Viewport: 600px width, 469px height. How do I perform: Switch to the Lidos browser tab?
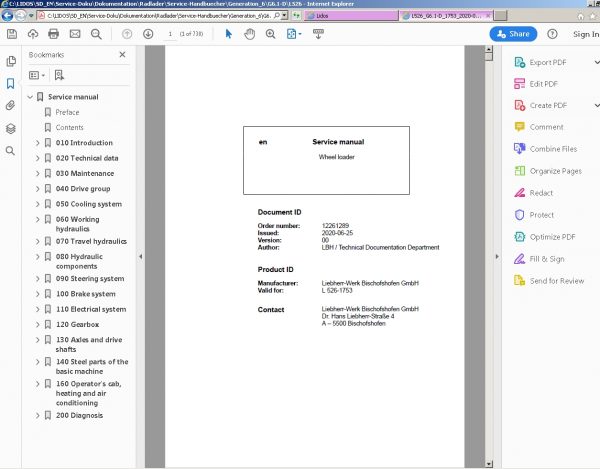pos(351,16)
